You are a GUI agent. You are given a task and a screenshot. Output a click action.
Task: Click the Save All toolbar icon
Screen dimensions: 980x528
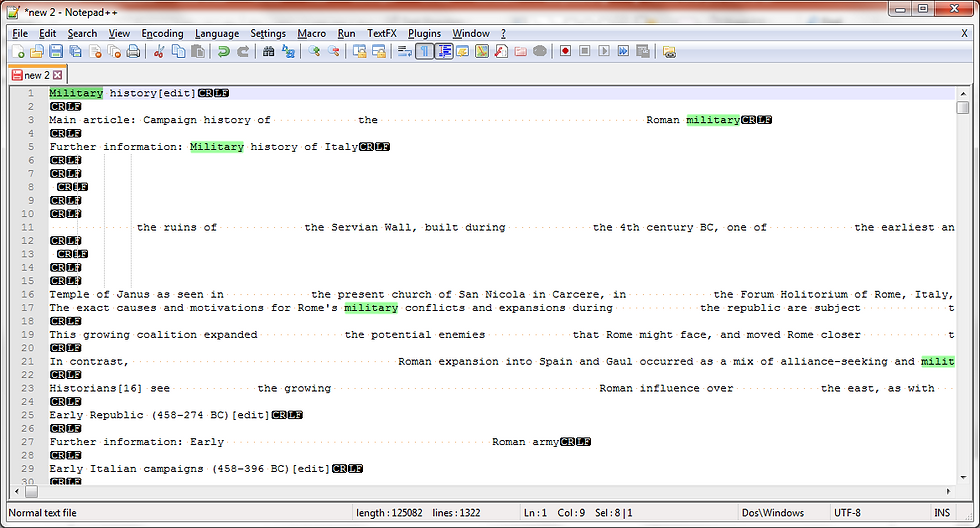pos(76,52)
